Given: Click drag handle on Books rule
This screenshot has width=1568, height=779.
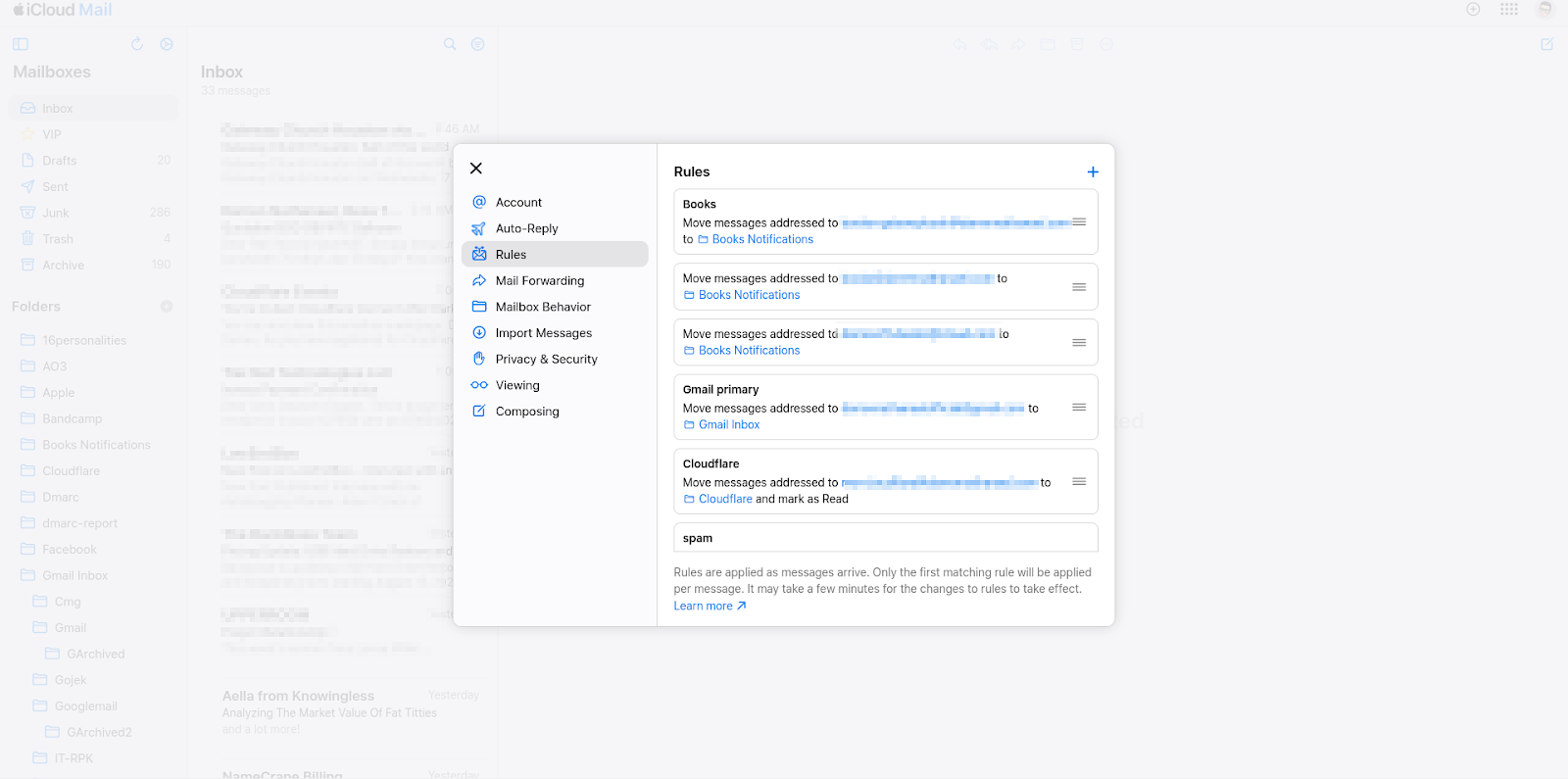Looking at the screenshot, I should (x=1079, y=222).
